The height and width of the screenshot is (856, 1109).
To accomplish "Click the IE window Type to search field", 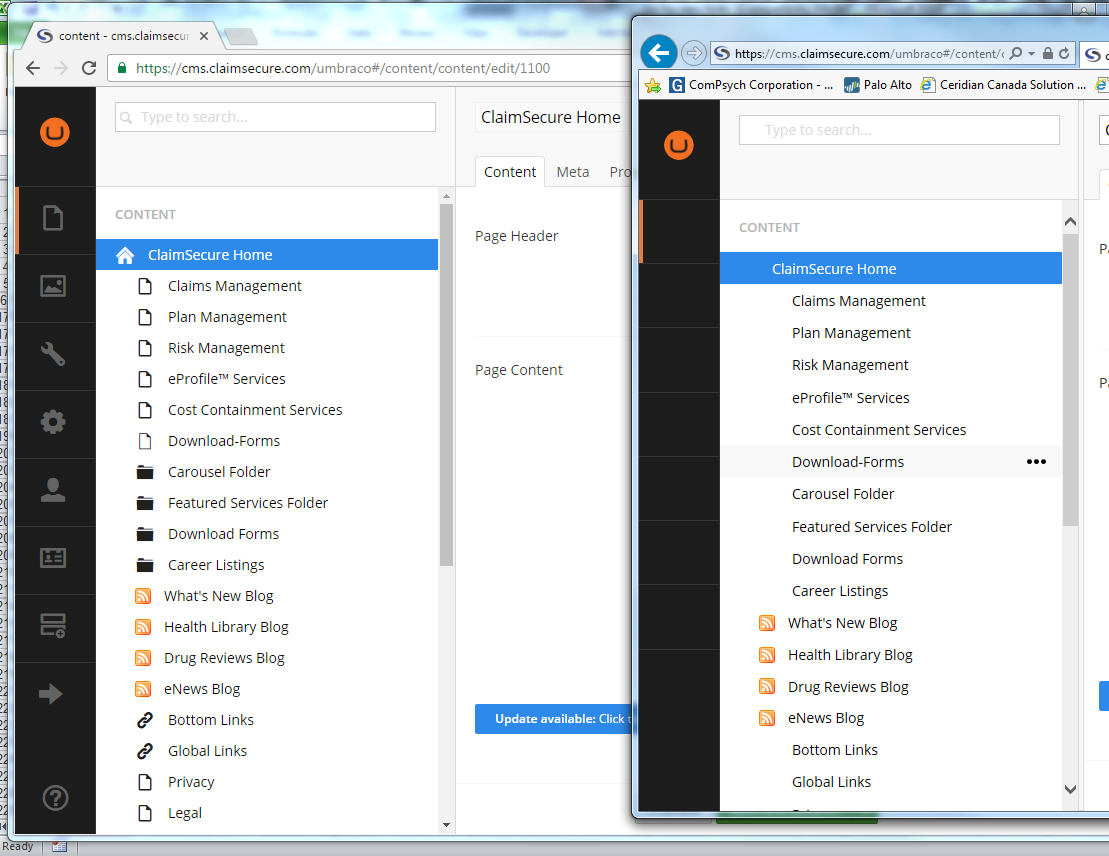I will (899, 130).
